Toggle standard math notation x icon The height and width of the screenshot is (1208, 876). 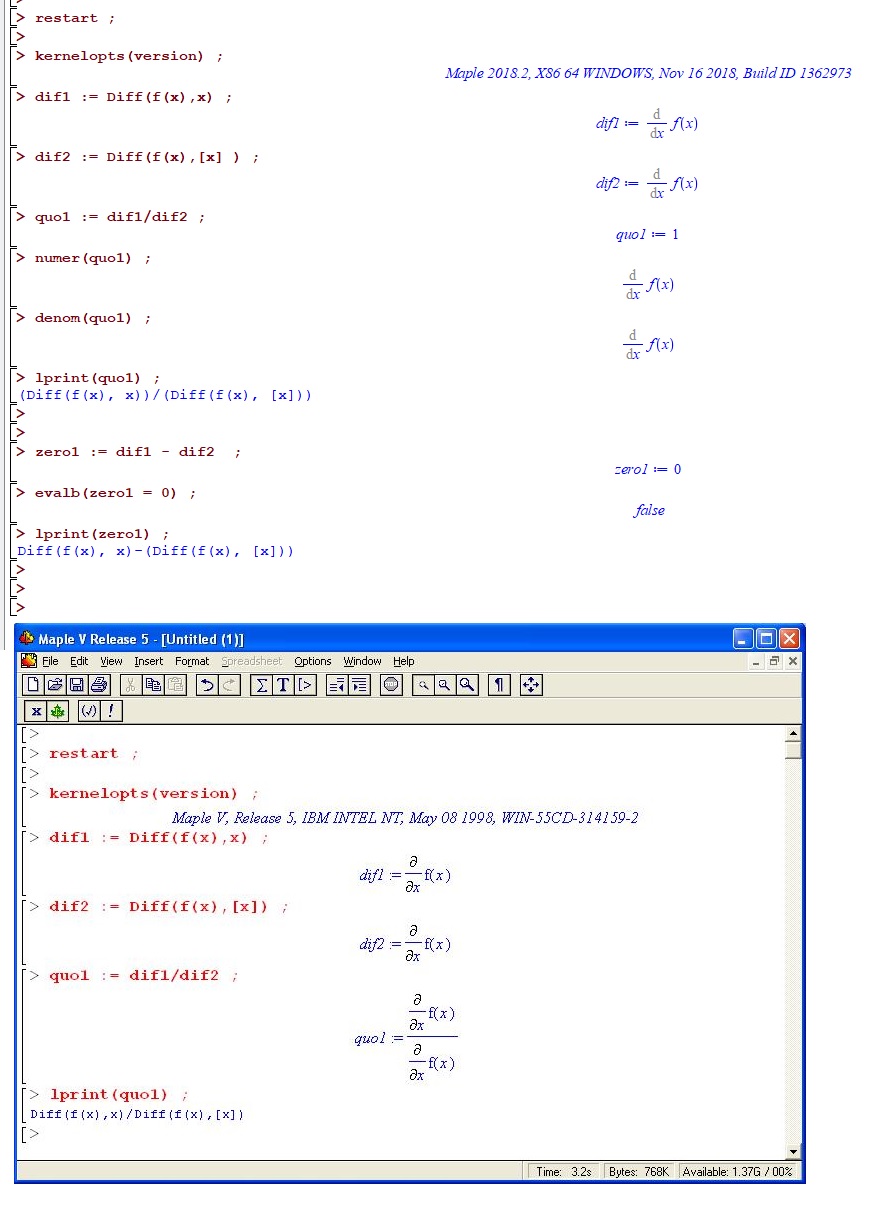pyautogui.click(x=36, y=711)
